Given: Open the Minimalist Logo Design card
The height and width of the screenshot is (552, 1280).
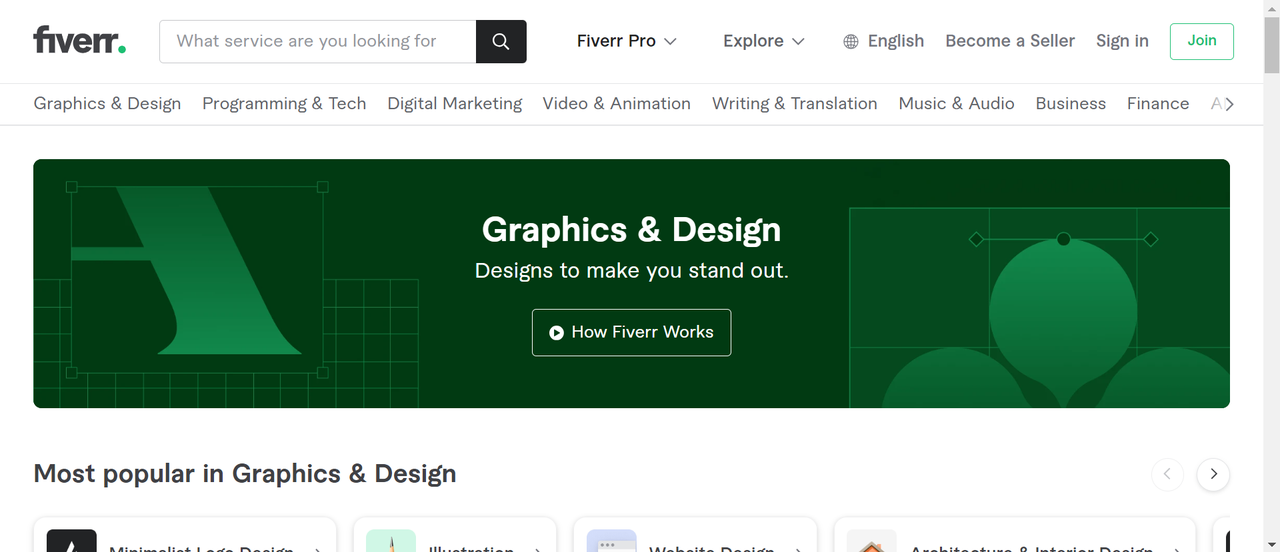Looking at the screenshot, I should click(185, 535).
